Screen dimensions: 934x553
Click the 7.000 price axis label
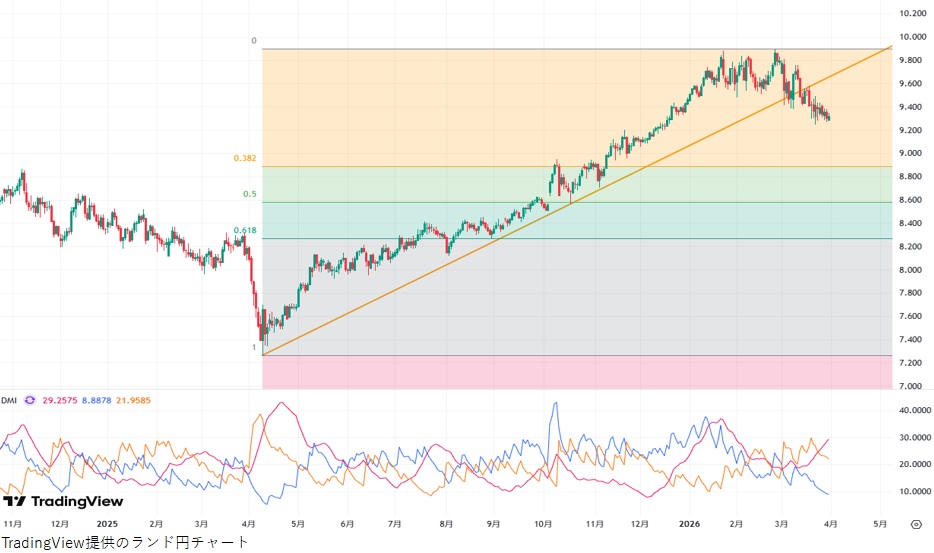tap(911, 386)
